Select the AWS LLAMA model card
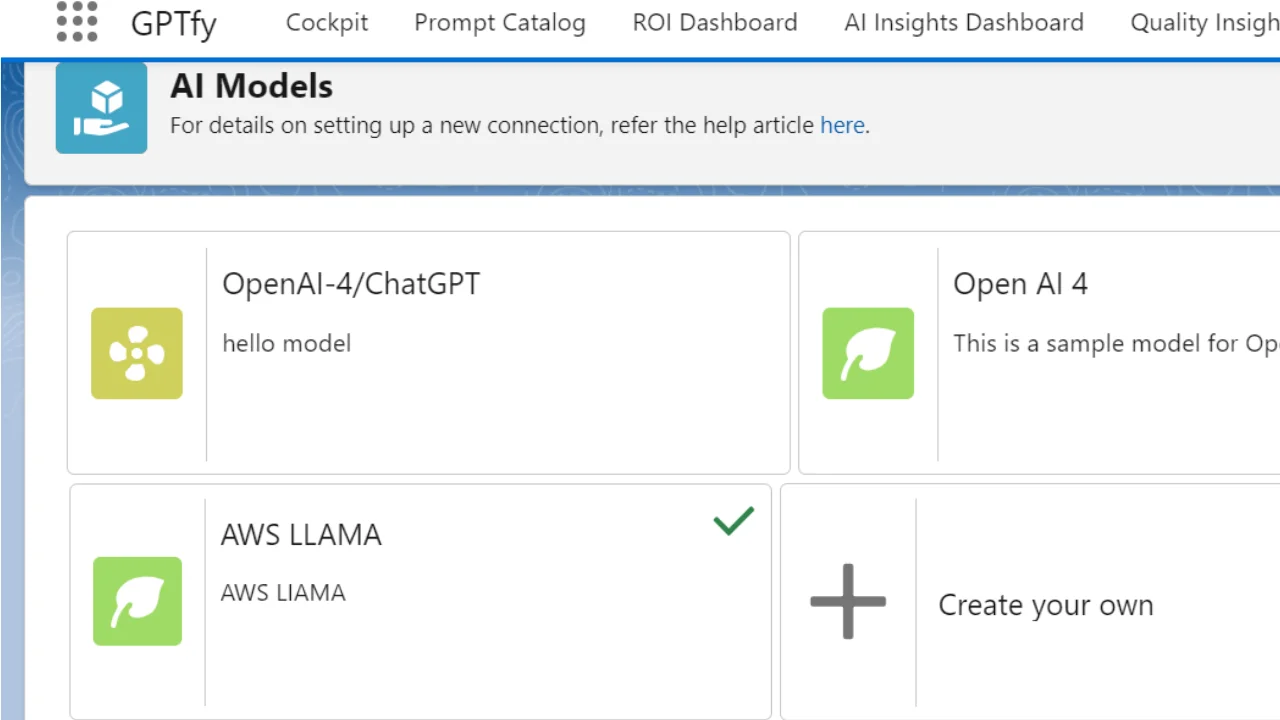The image size is (1280, 720). (420, 601)
